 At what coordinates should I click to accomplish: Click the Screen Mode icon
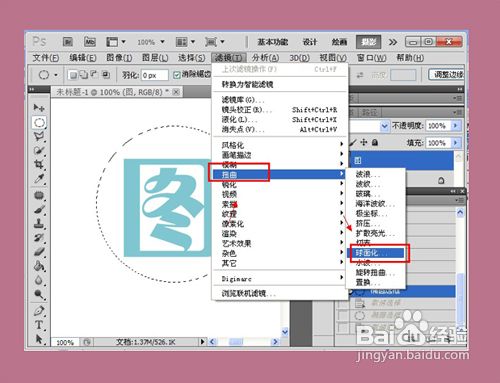[211, 42]
